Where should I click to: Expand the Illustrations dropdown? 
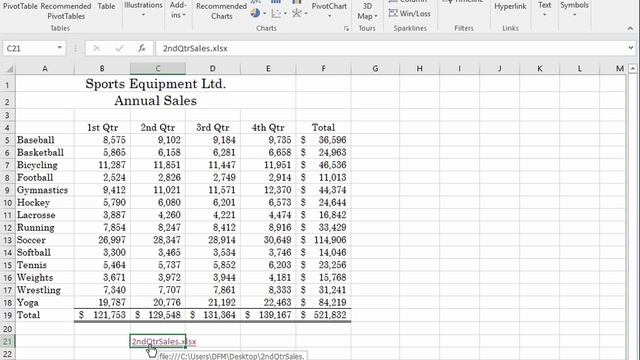pyautogui.click(x=143, y=15)
